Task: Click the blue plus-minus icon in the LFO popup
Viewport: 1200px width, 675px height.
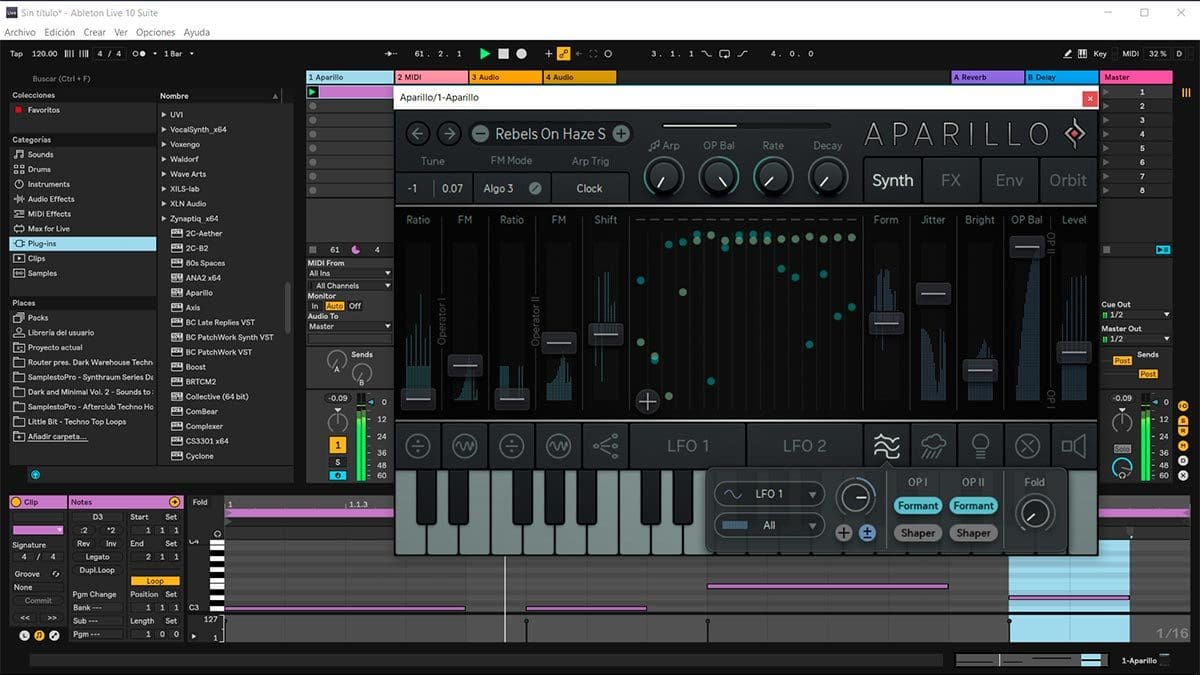Action: pos(867,533)
